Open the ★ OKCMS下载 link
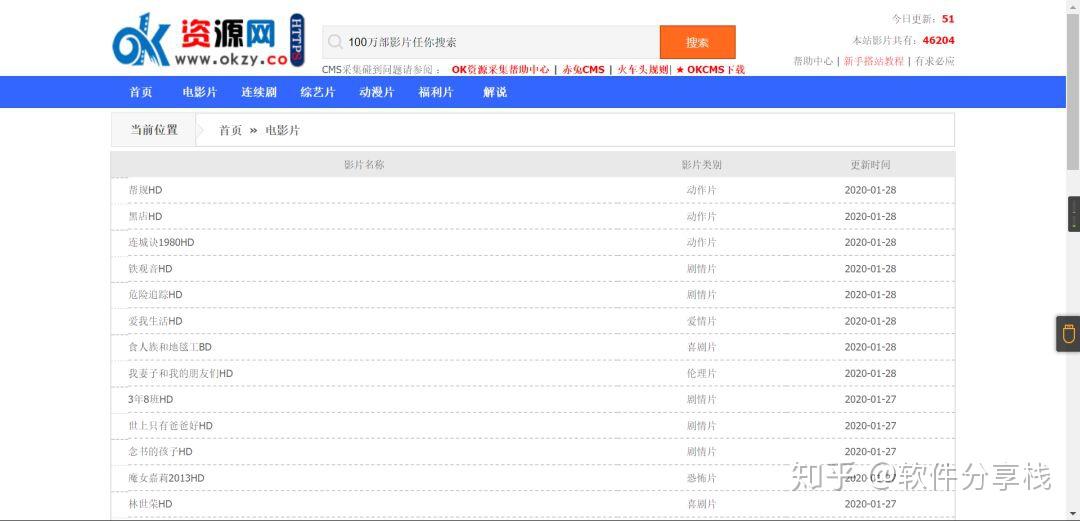Viewport: 1080px width, 521px height. (x=710, y=70)
